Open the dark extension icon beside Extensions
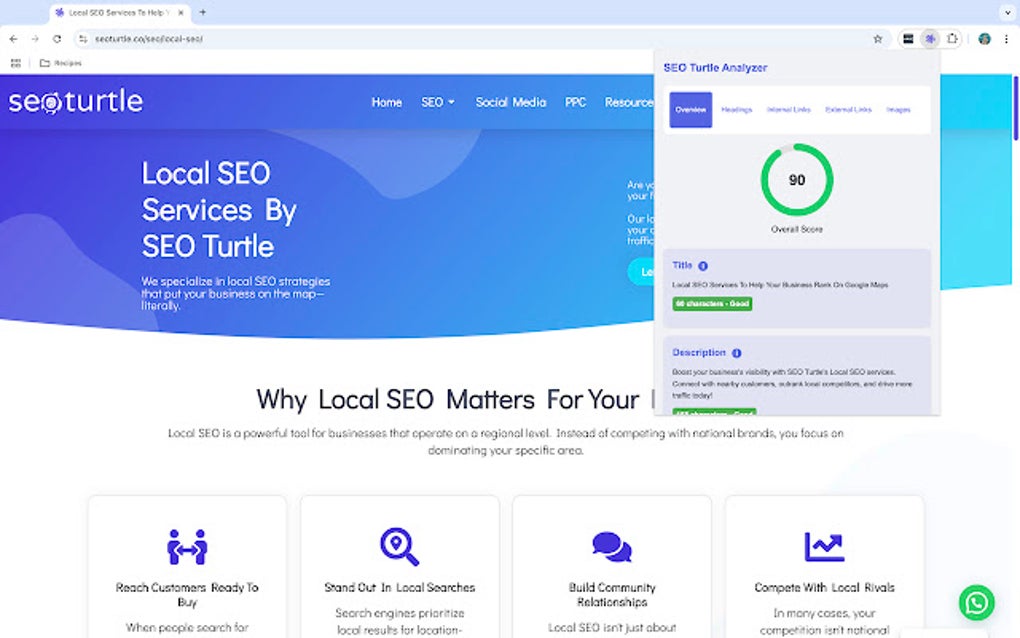Viewport: 1020px width, 638px height. [908, 38]
